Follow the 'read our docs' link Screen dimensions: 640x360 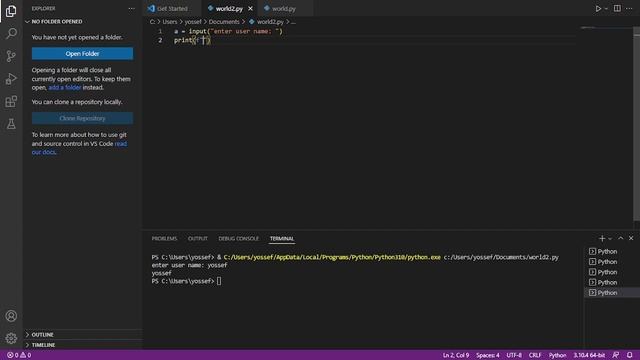point(79,148)
